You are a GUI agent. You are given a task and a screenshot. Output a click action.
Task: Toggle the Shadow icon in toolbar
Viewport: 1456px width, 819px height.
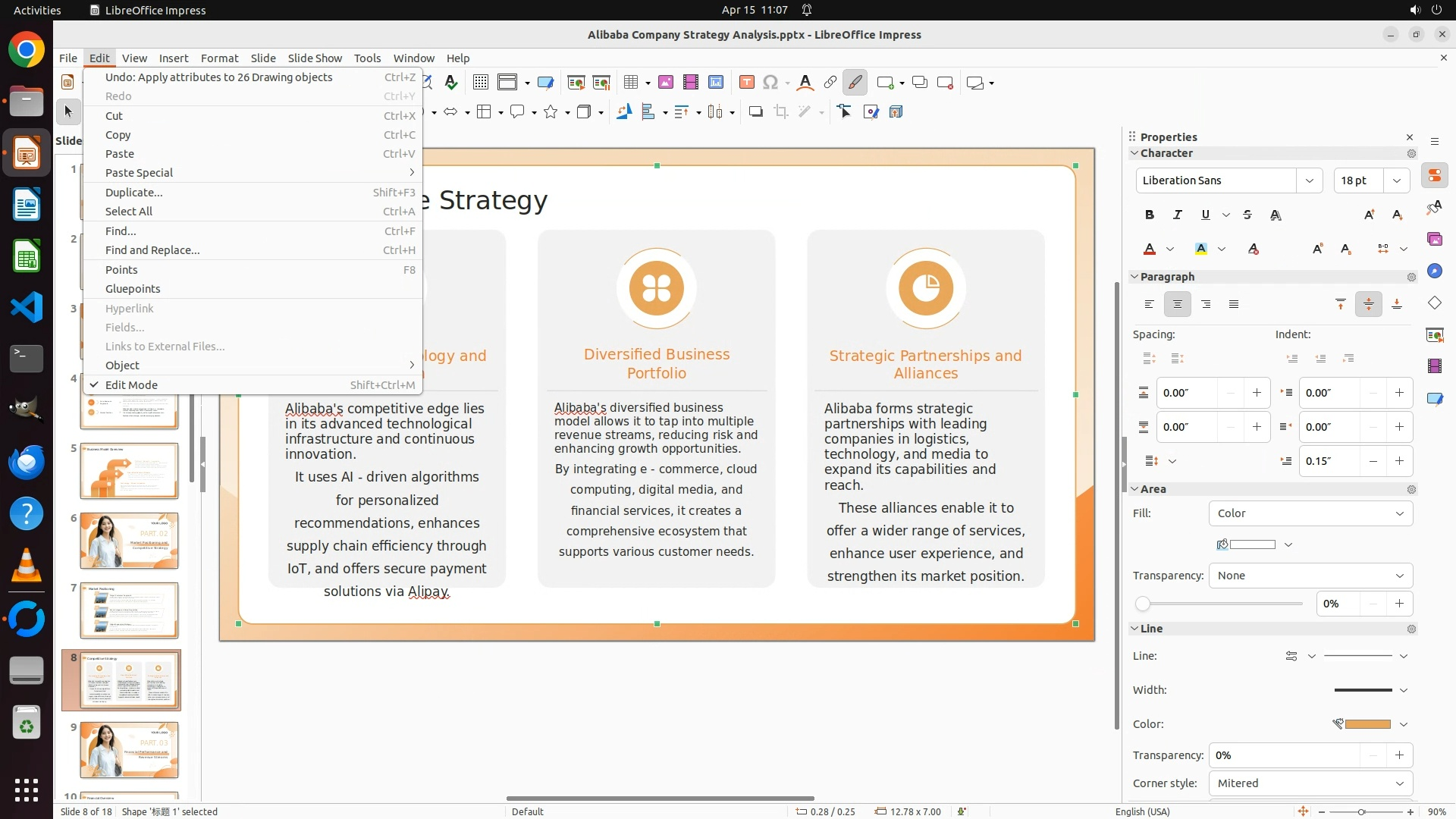(x=755, y=112)
